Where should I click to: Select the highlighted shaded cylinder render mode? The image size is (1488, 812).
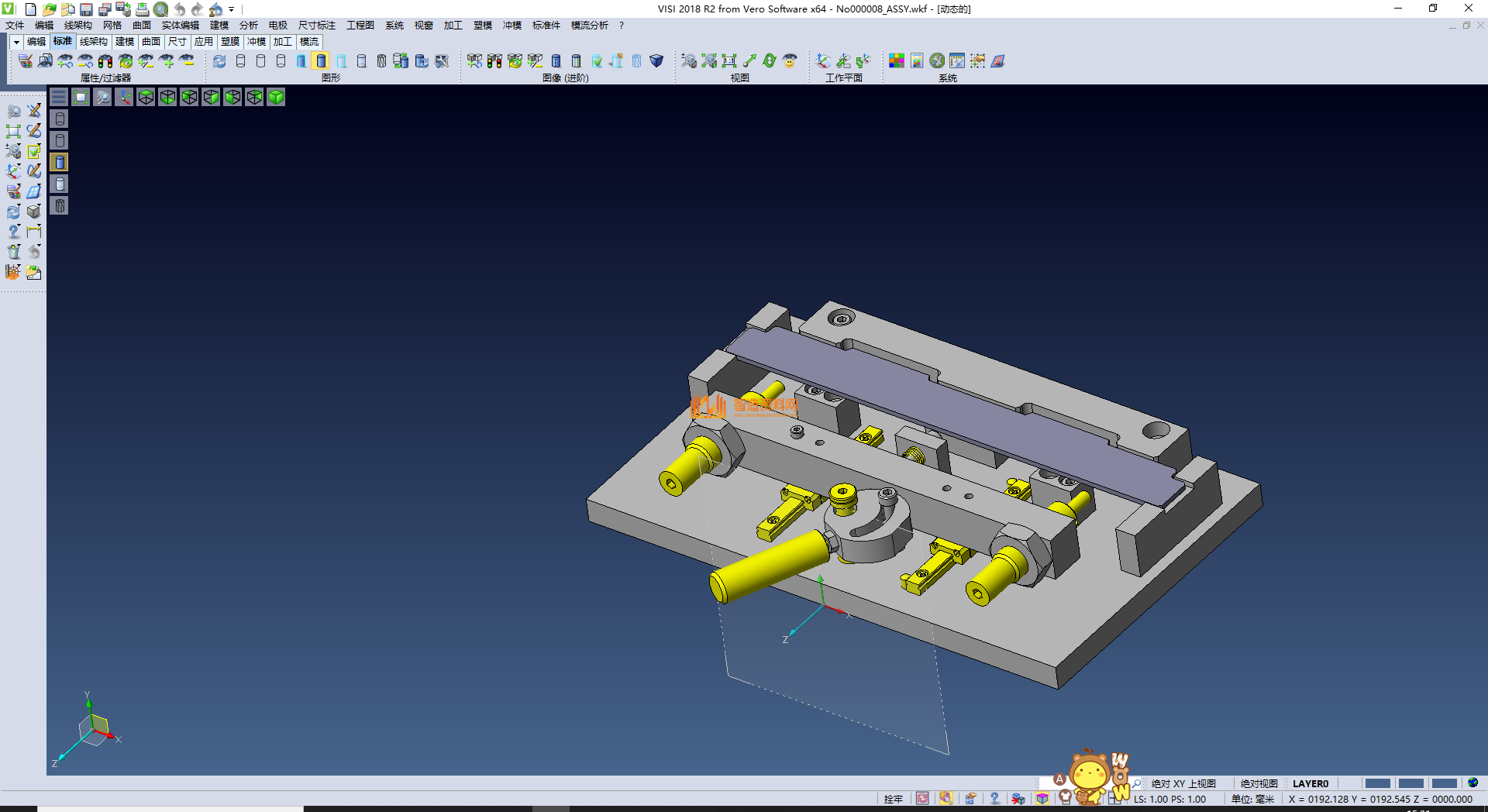[x=321, y=61]
